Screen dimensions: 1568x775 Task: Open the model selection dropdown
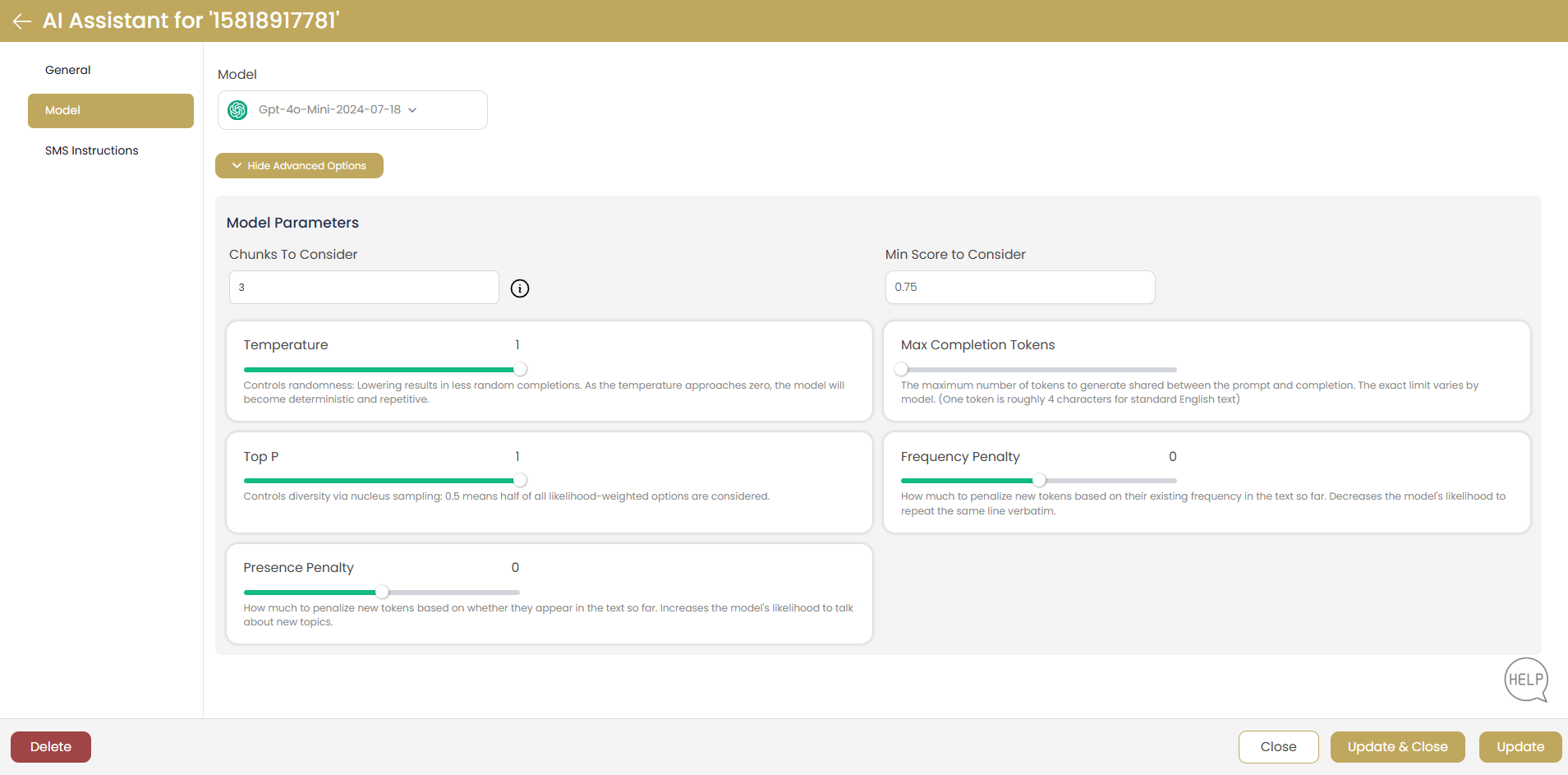click(x=352, y=109)
